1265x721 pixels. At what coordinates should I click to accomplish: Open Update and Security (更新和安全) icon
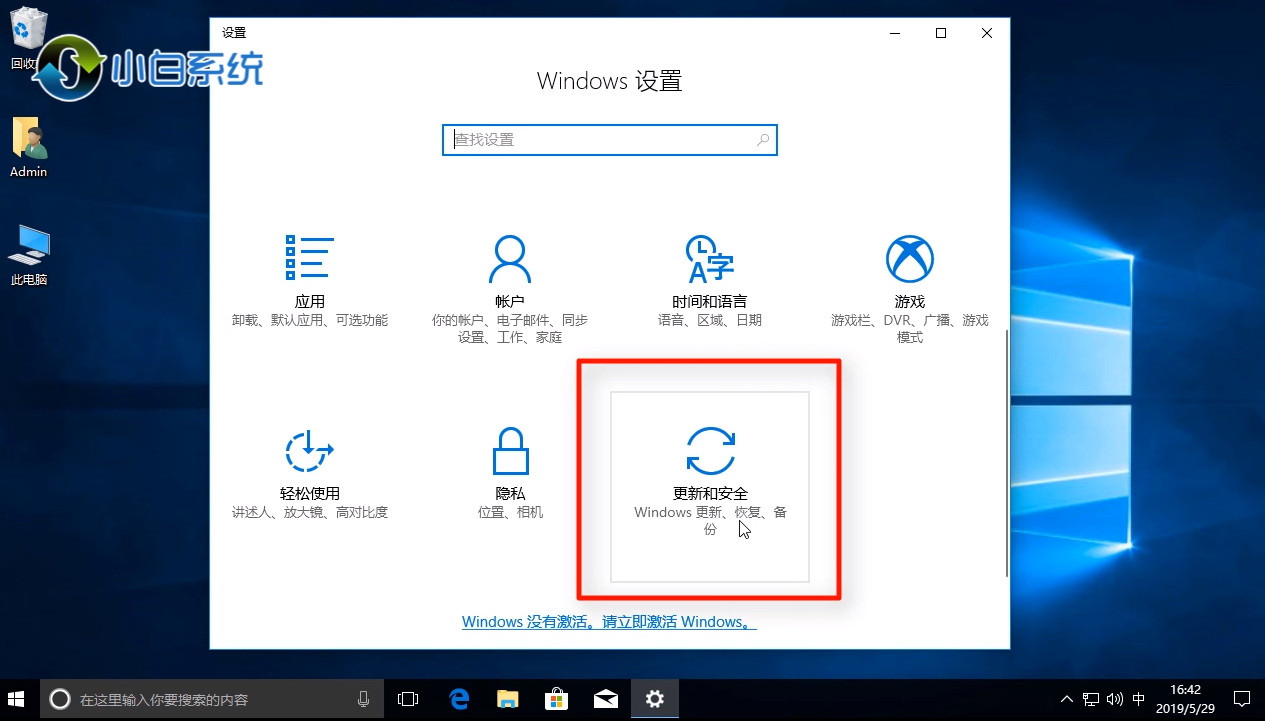(710, 451)
